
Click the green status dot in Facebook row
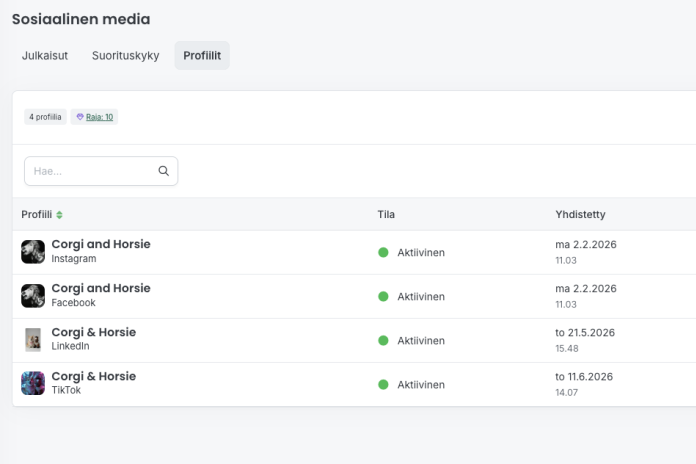(383, 296)
